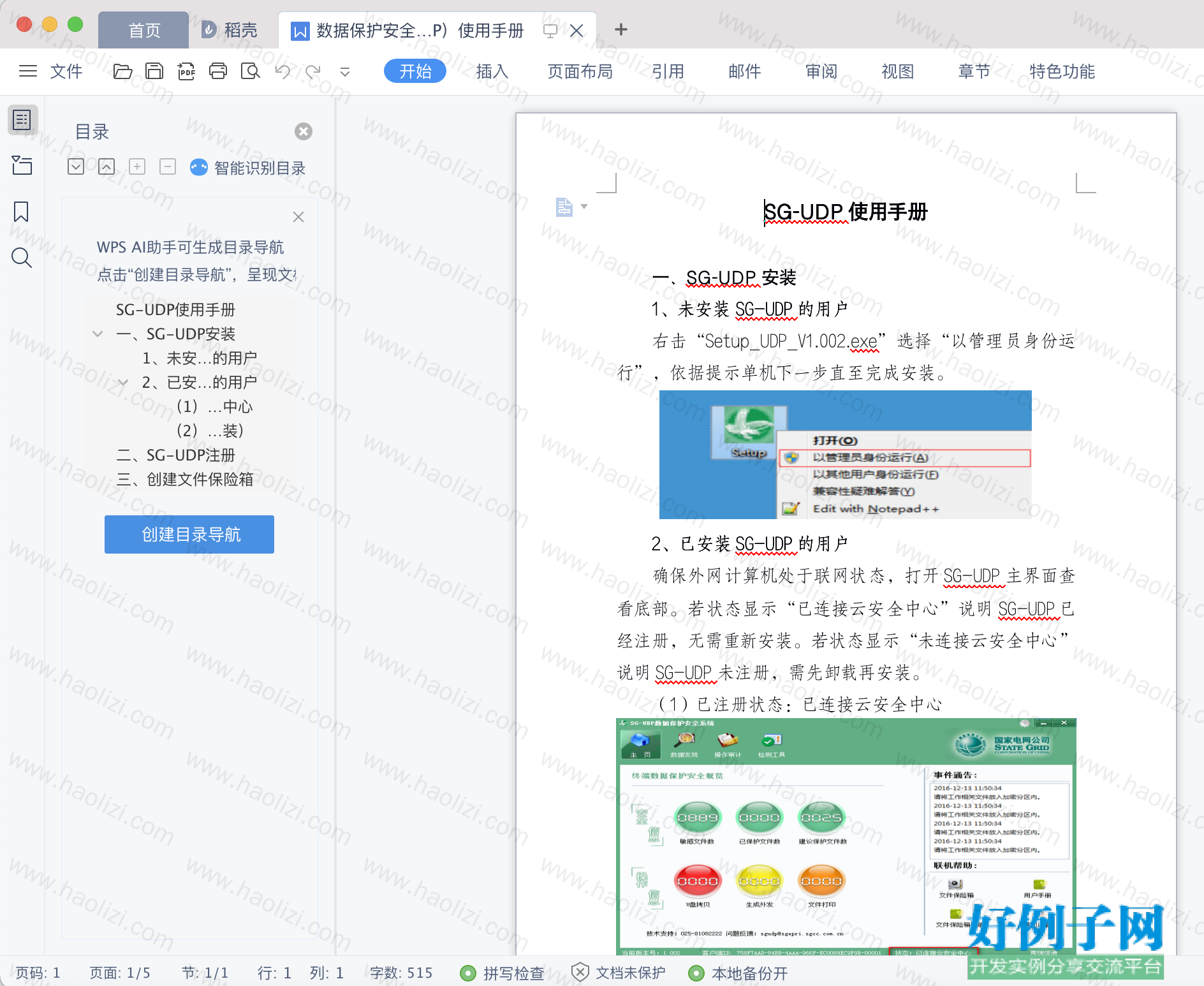The image size is (1204, 986).
Task: Click the print icon
Action: tap(218, 71)
